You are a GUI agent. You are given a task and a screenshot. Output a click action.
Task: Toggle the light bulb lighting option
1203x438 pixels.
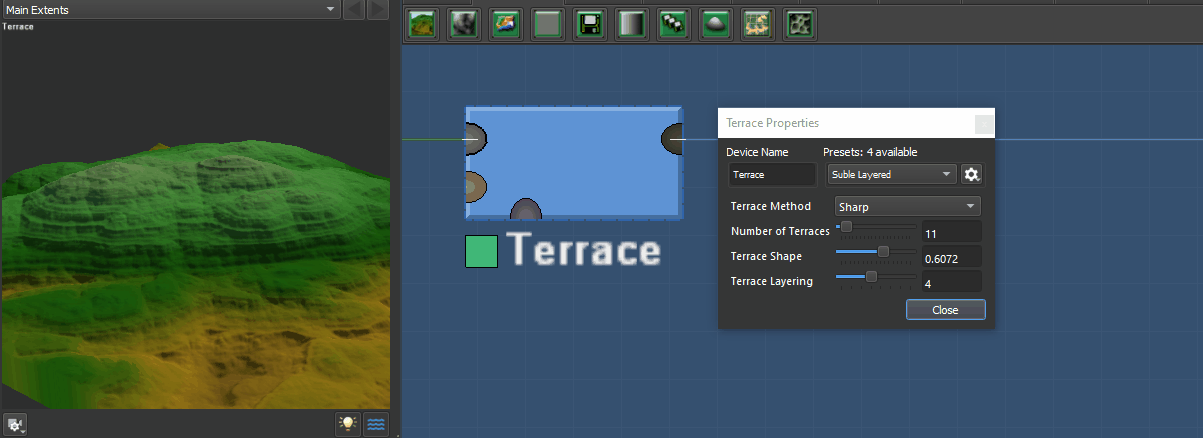click(x=347, y=423)
